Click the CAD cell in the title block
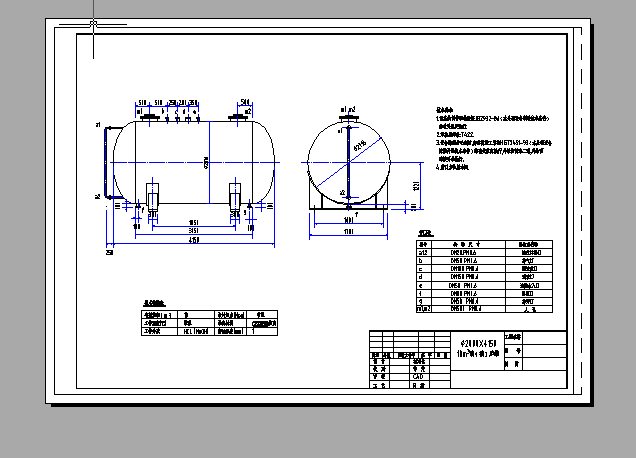Viewport: 636px width, 458px height. [x=418, y=376]
